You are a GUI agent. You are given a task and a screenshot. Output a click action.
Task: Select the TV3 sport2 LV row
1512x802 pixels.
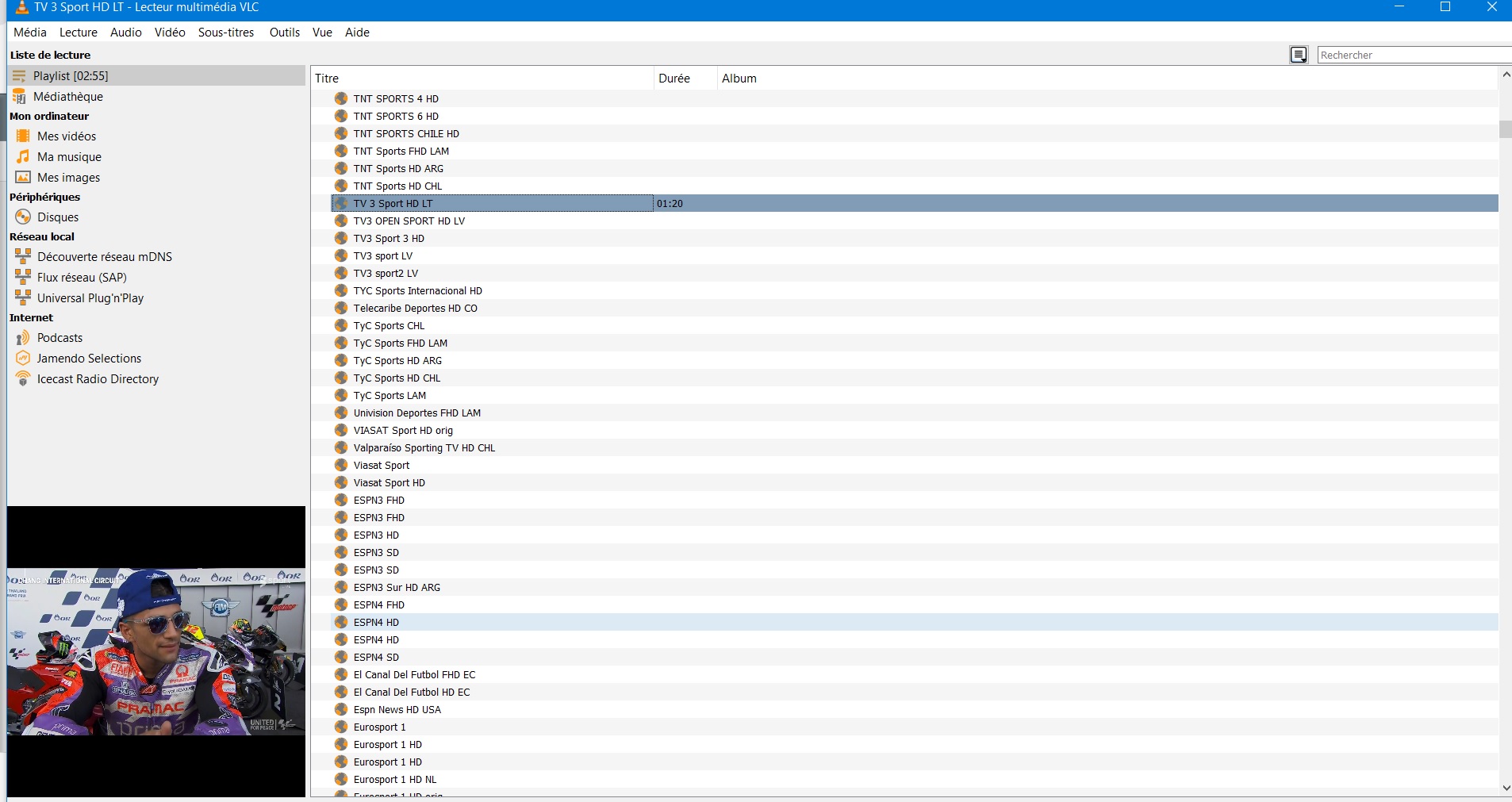click(915, 273)
